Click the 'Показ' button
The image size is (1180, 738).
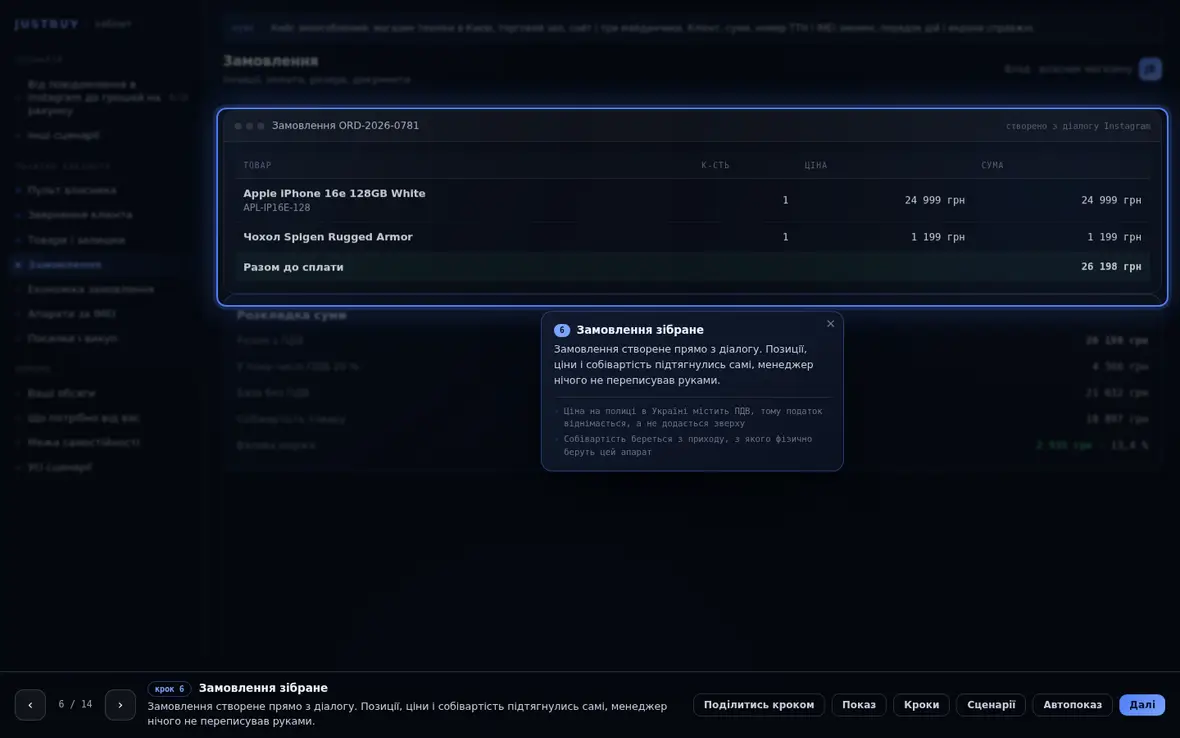click(859, 705)
